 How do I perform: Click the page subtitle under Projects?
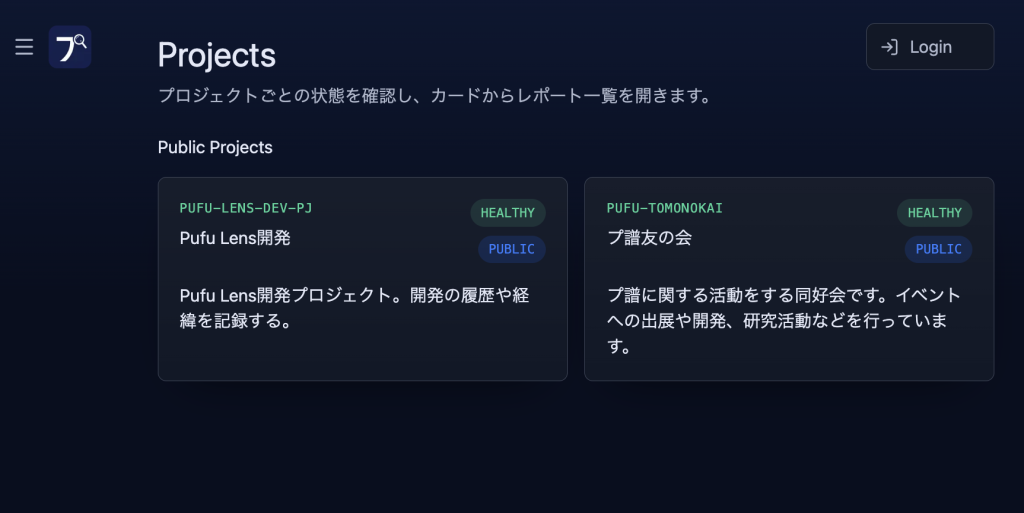(x=434, y=96)
